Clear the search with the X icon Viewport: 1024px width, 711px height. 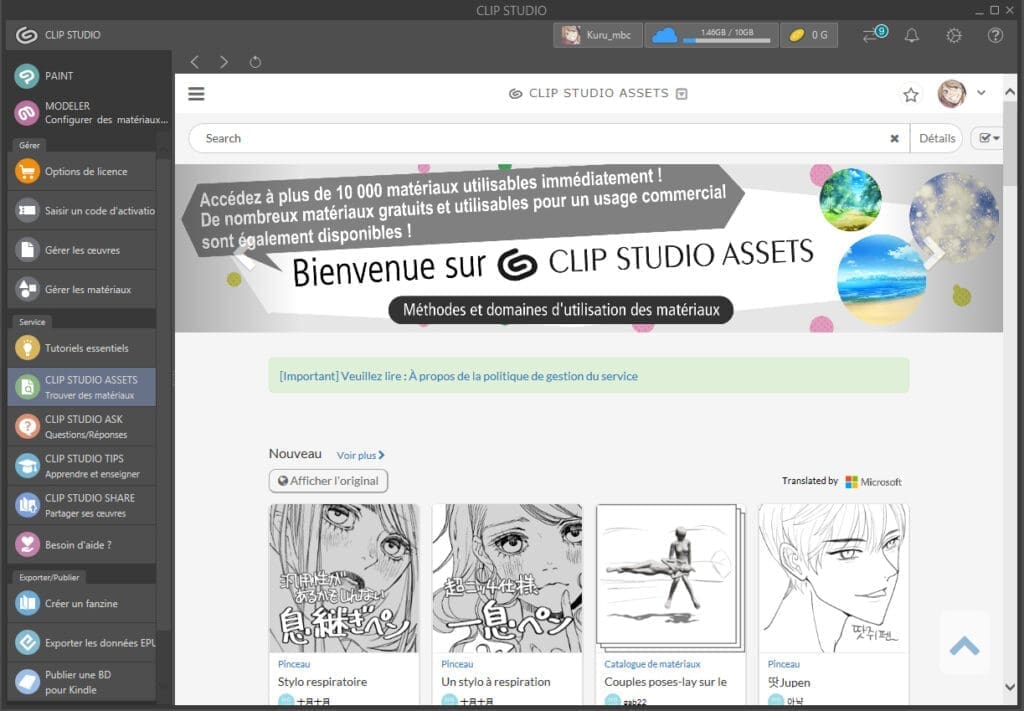point(894,138)
